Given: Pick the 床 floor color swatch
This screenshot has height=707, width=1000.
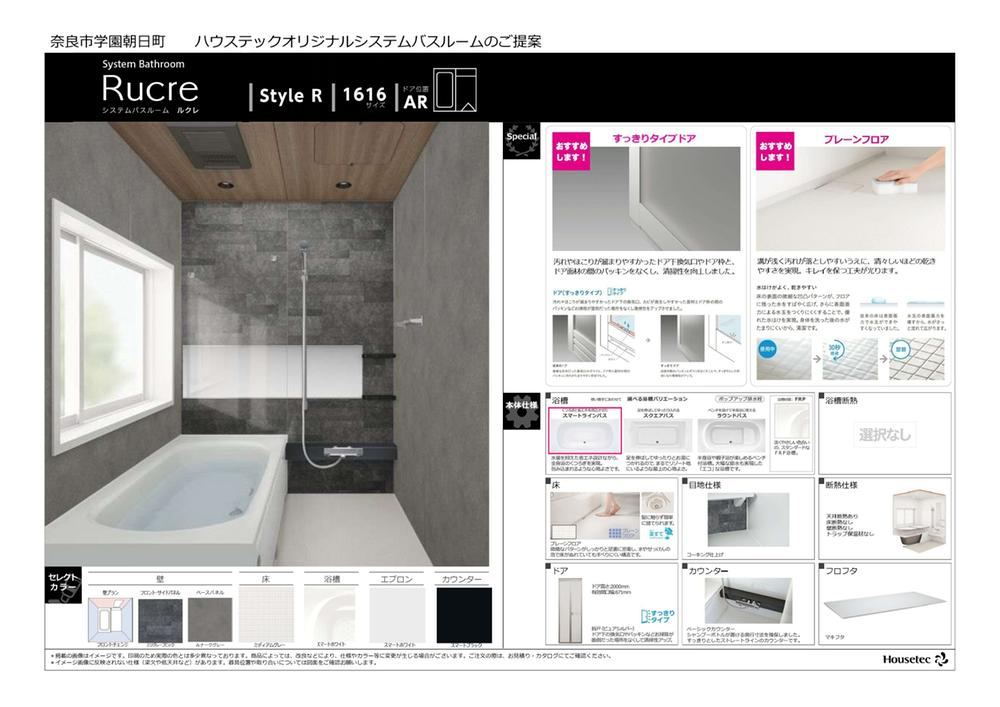Looking at the screenshot, I should coord(266,615).
